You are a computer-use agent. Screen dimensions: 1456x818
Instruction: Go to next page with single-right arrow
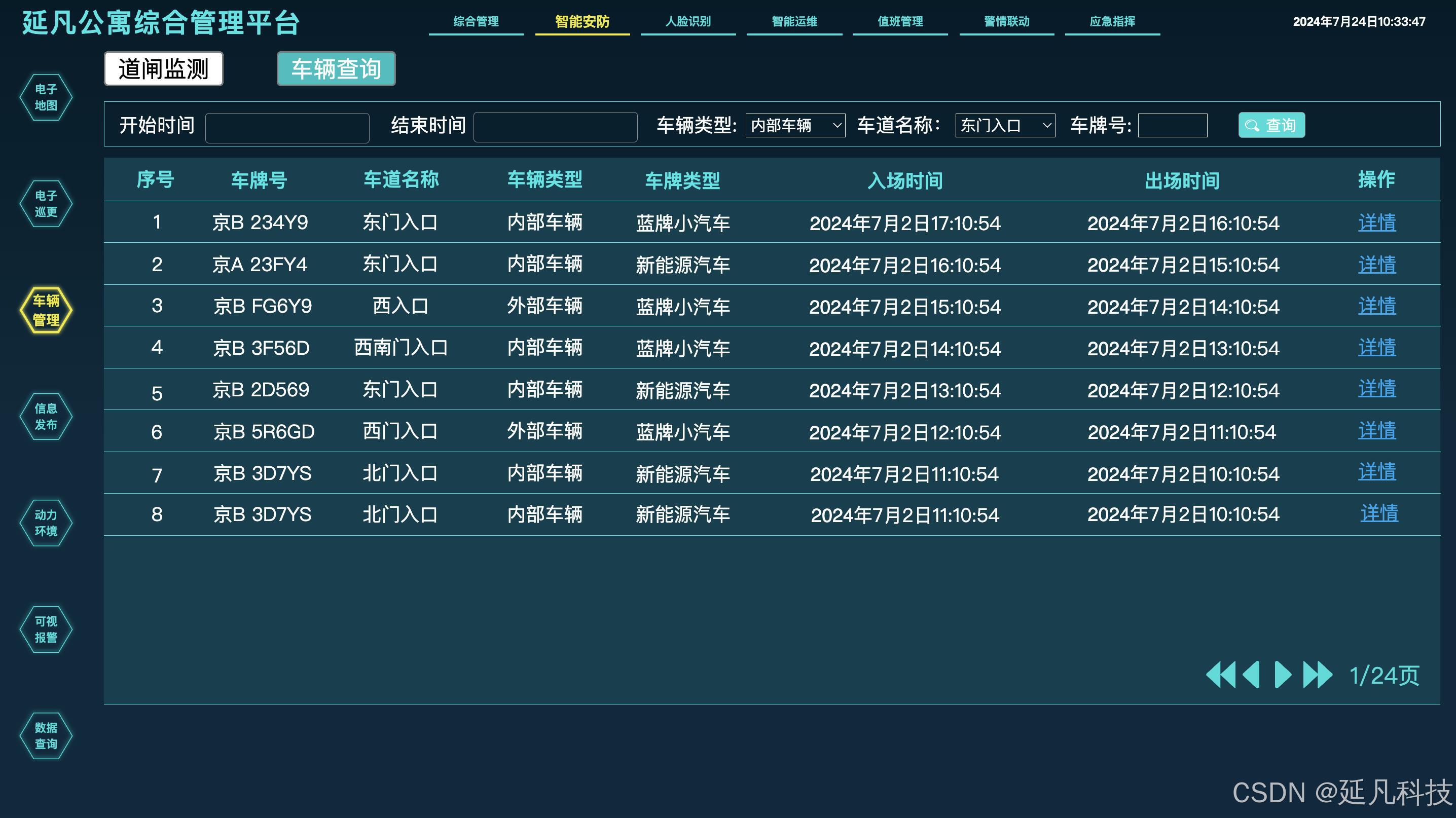click(1283, 675)
